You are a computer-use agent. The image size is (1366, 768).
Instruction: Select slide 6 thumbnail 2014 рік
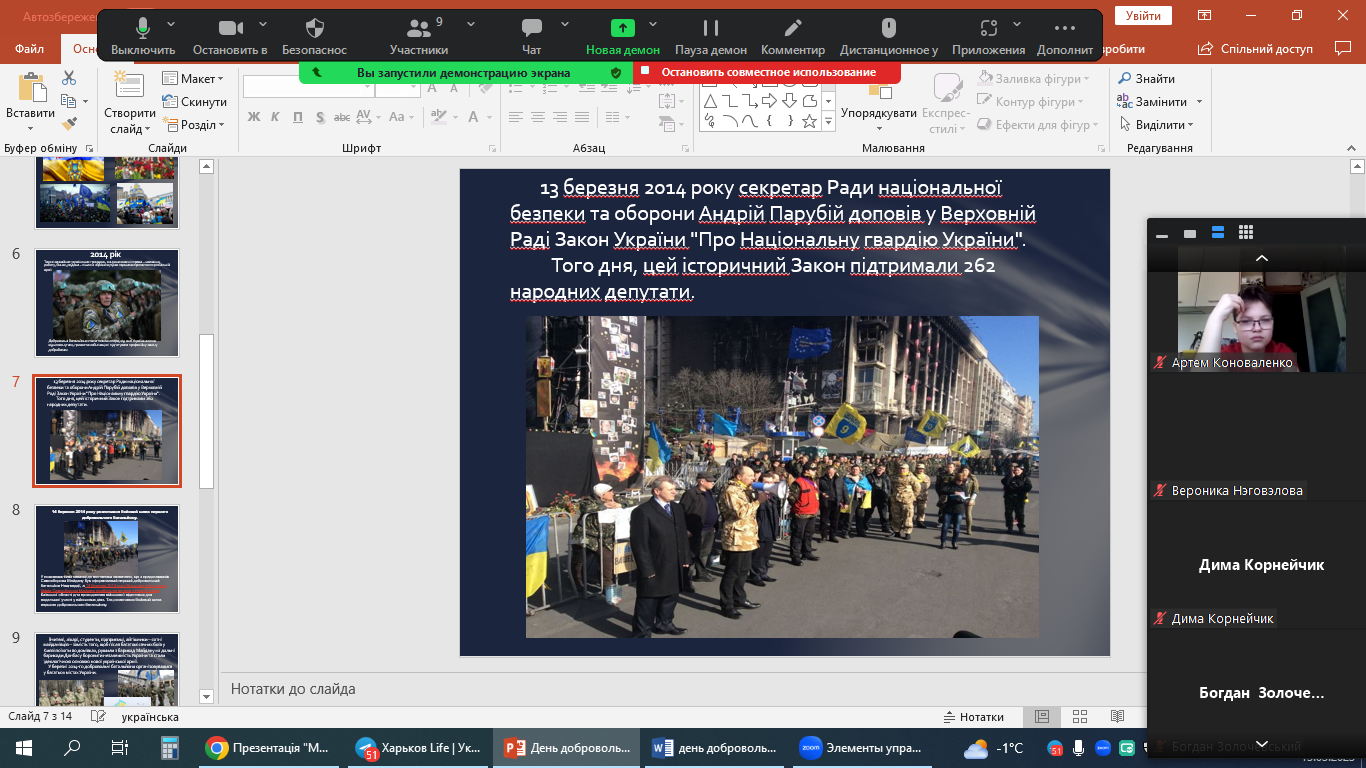point(107,303)
